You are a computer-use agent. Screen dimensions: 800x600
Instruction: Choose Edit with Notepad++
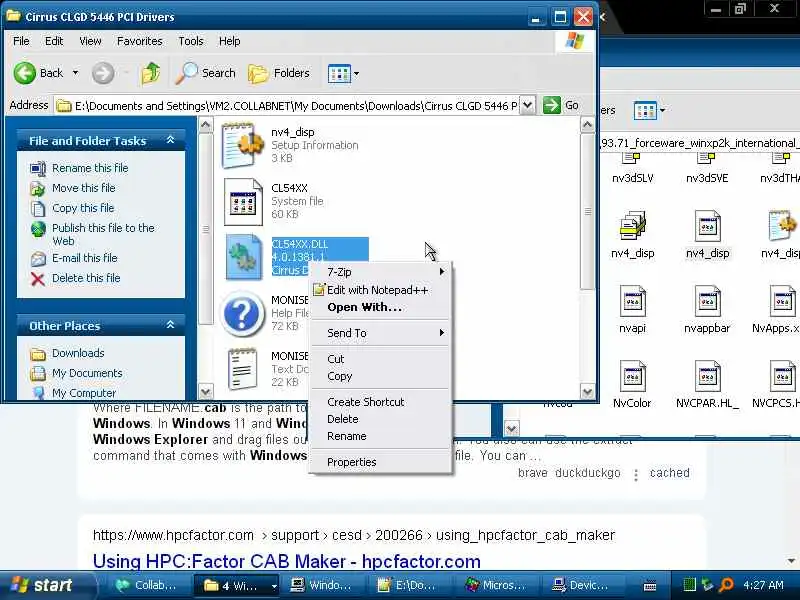coord(381,290)
